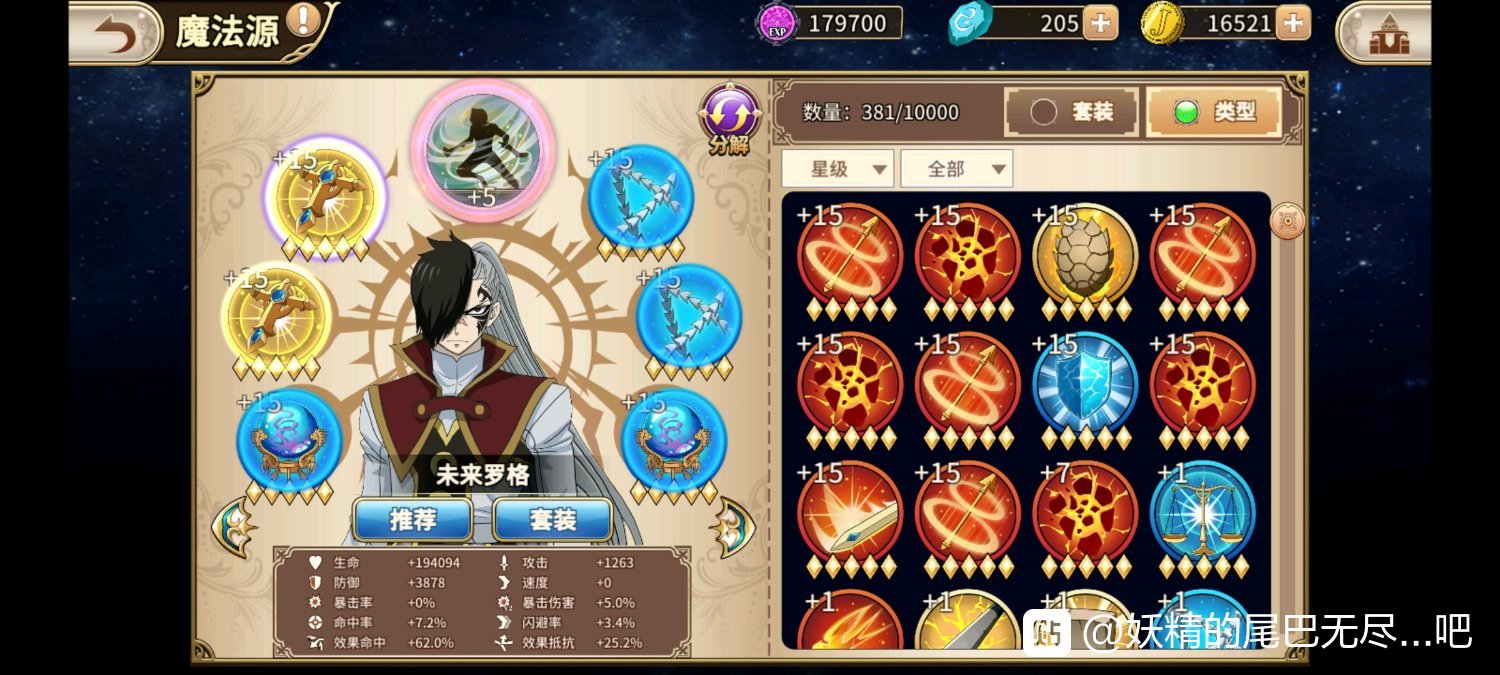Open the home building icon
The width and height of the screenshot is (1500, 675).
tap(1387, 33)
